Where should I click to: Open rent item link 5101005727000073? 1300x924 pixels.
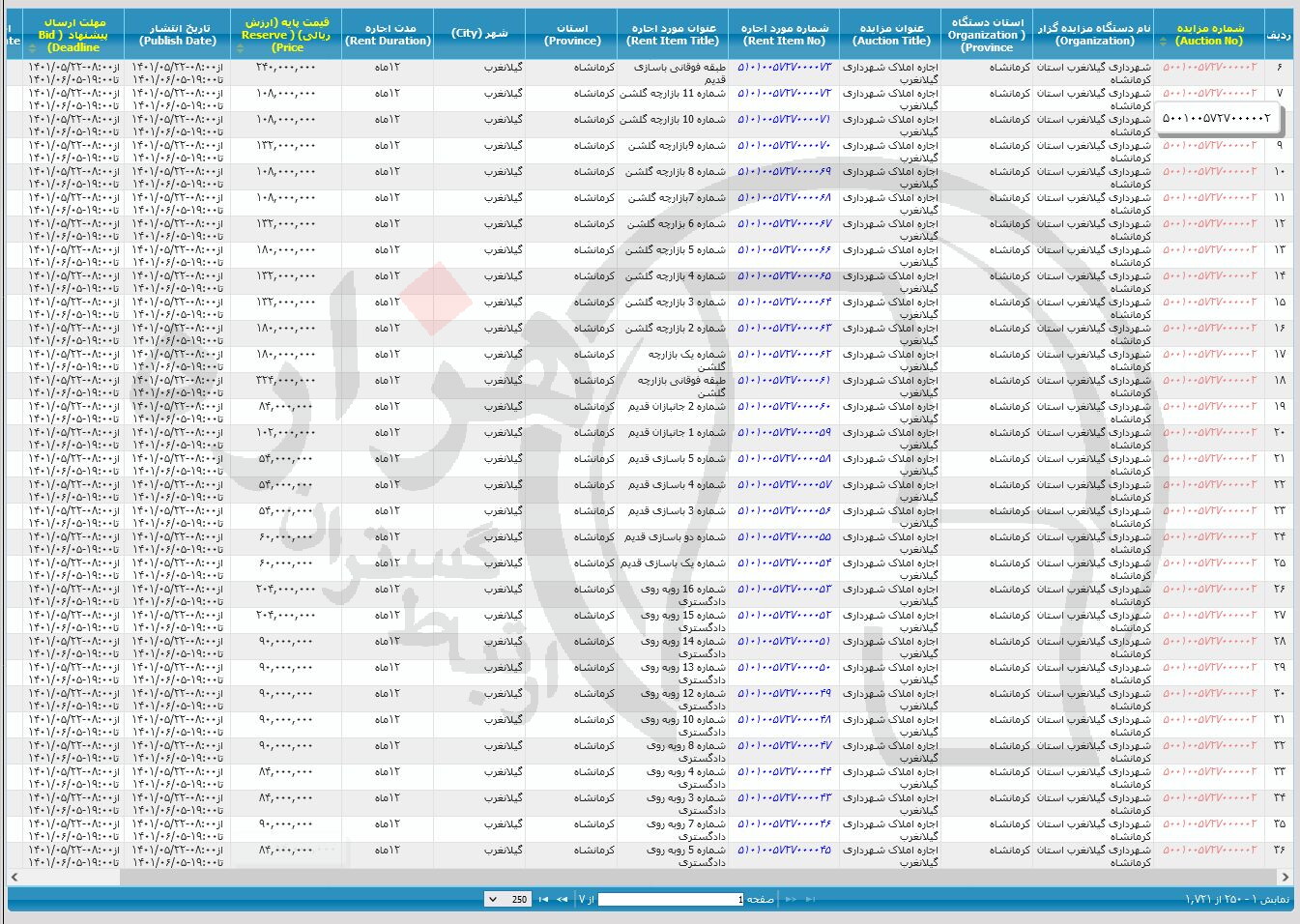784,67
